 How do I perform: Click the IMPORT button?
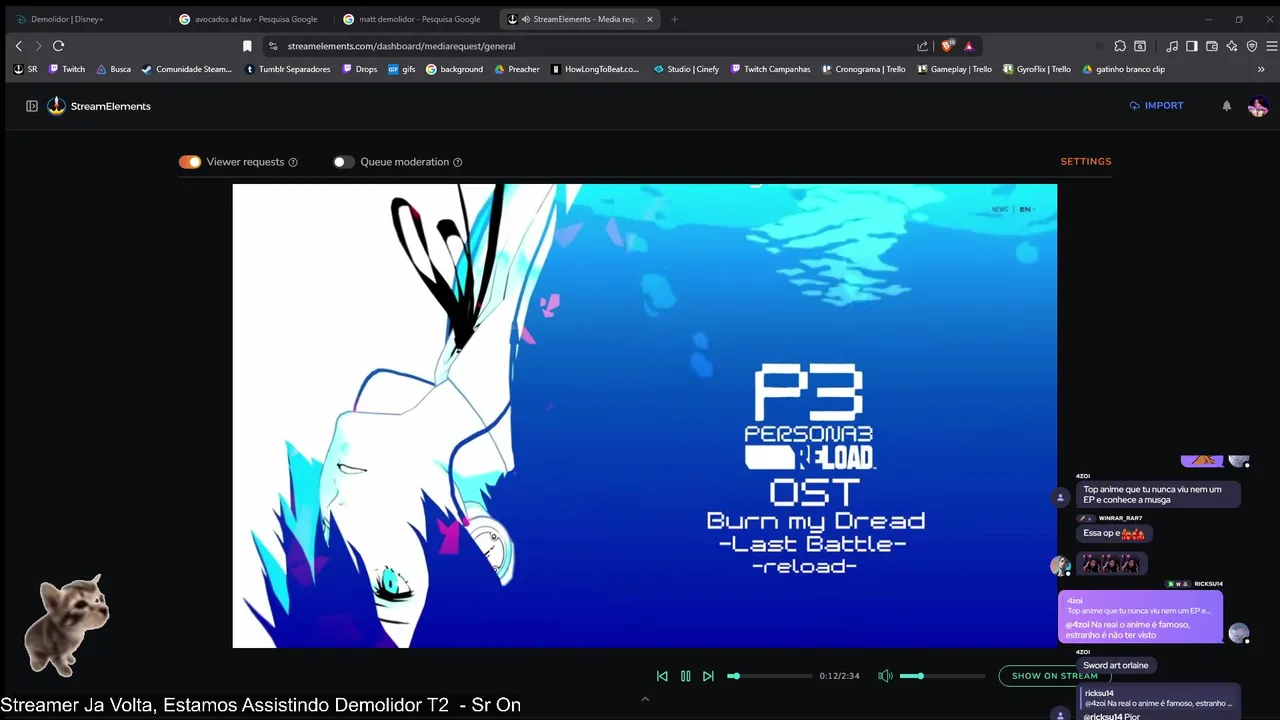(x=1156, y=105)
